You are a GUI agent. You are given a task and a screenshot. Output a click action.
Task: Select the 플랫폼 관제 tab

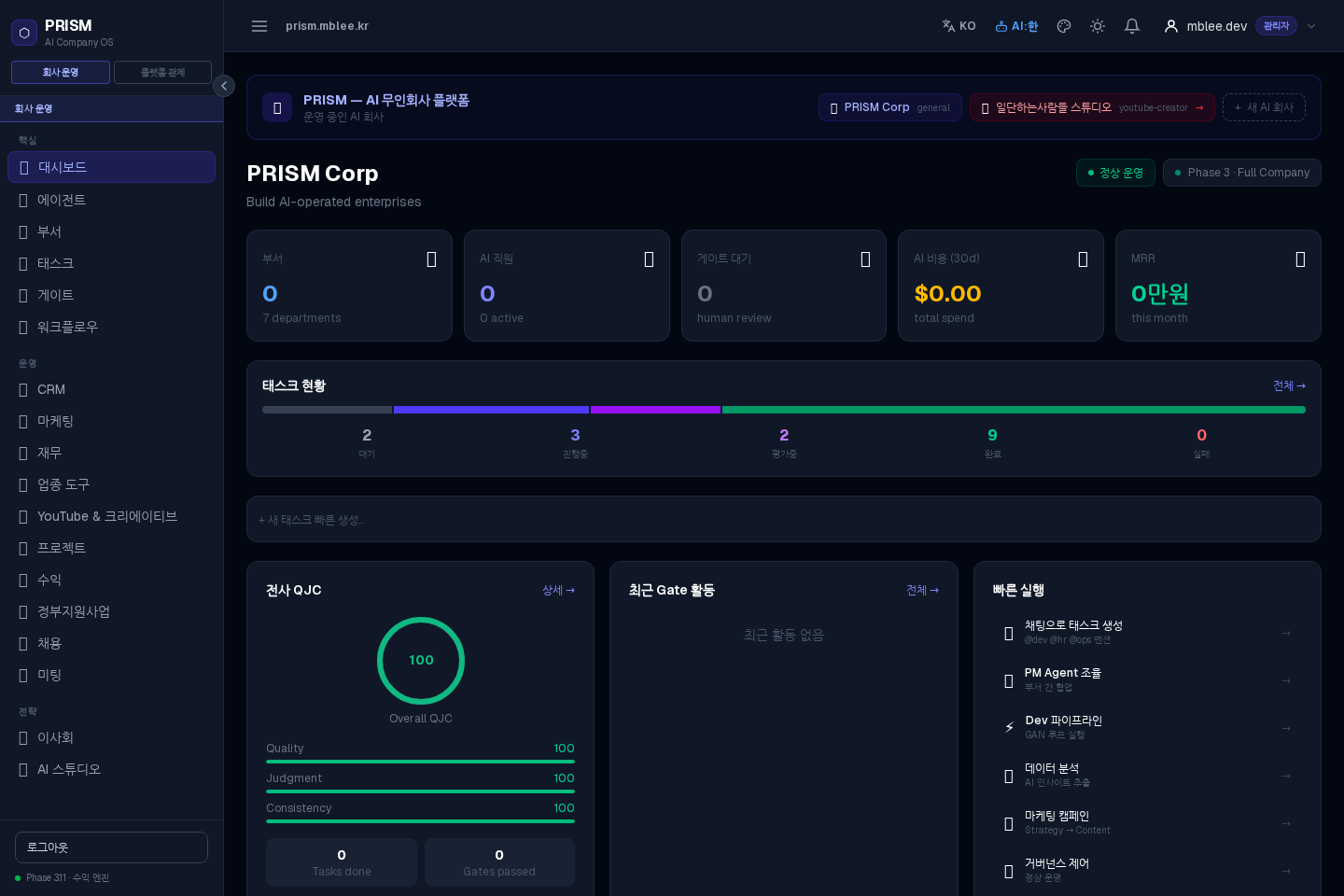pyautogui.click(x=162, y=72)
